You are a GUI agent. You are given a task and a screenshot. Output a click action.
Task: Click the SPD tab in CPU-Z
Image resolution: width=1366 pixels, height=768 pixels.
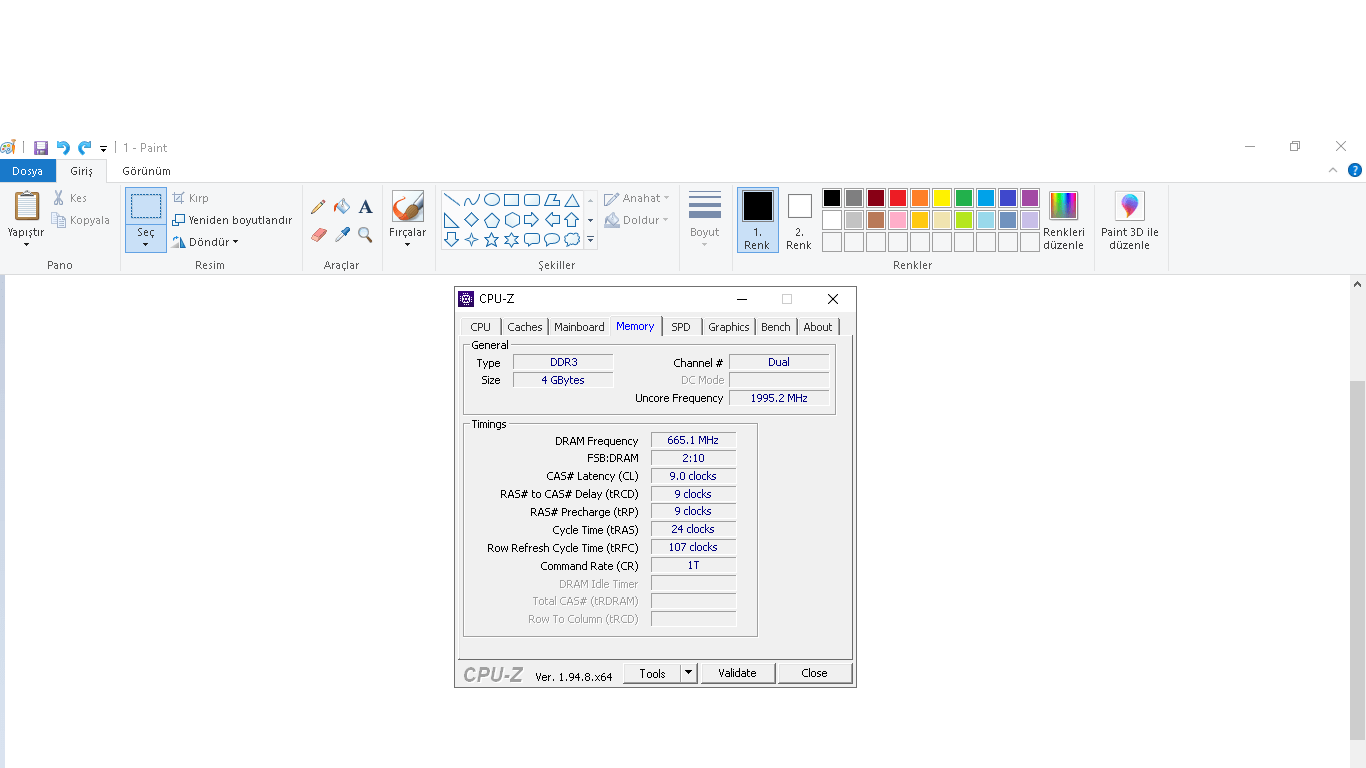[681, 327]
